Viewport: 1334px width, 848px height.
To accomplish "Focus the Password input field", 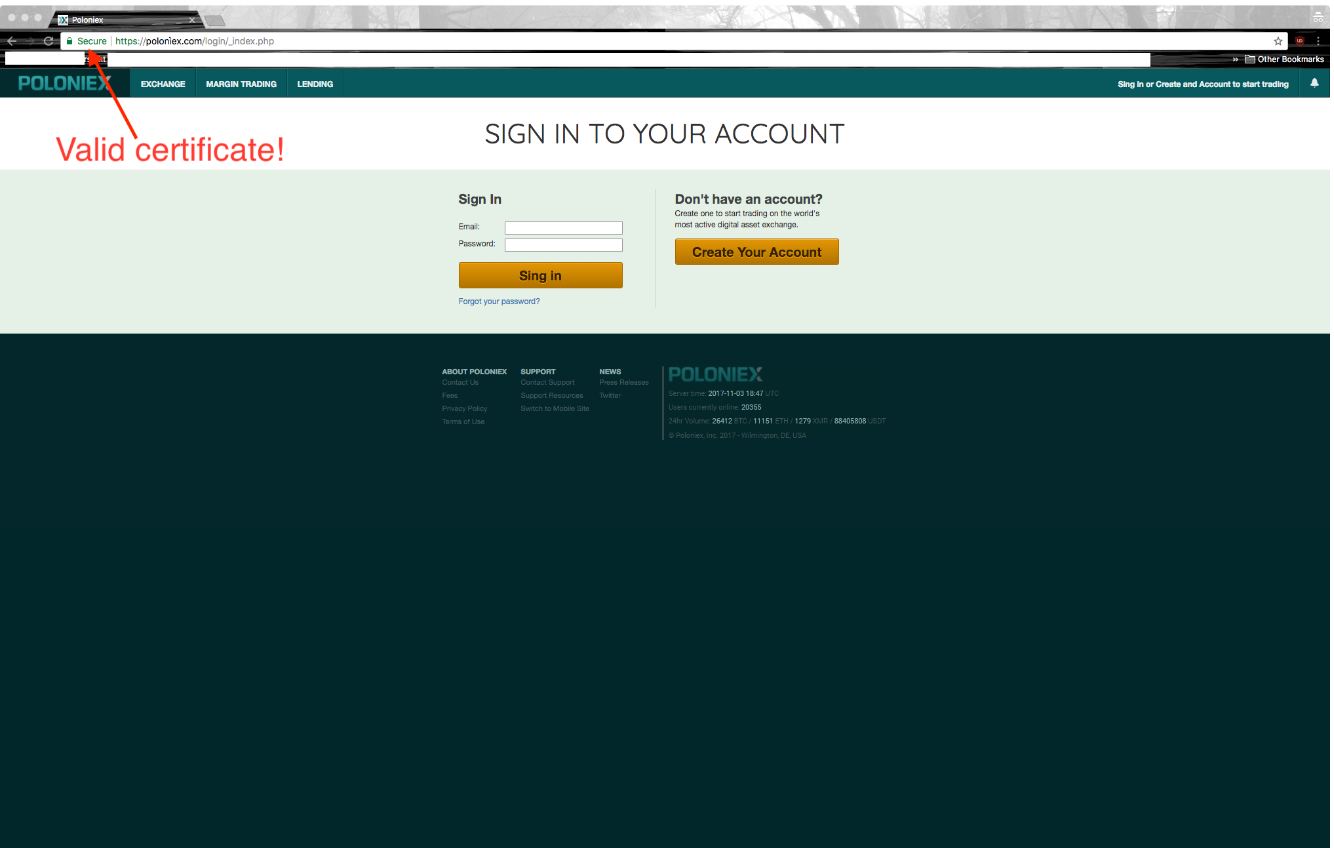I will coord(563,245).
